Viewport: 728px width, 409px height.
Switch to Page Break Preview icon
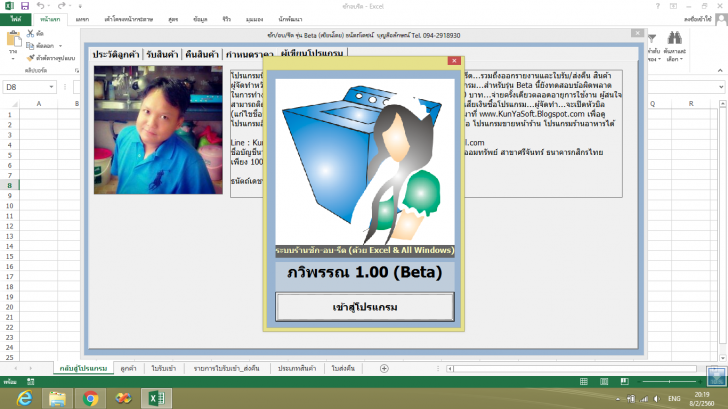click(624, 382)
